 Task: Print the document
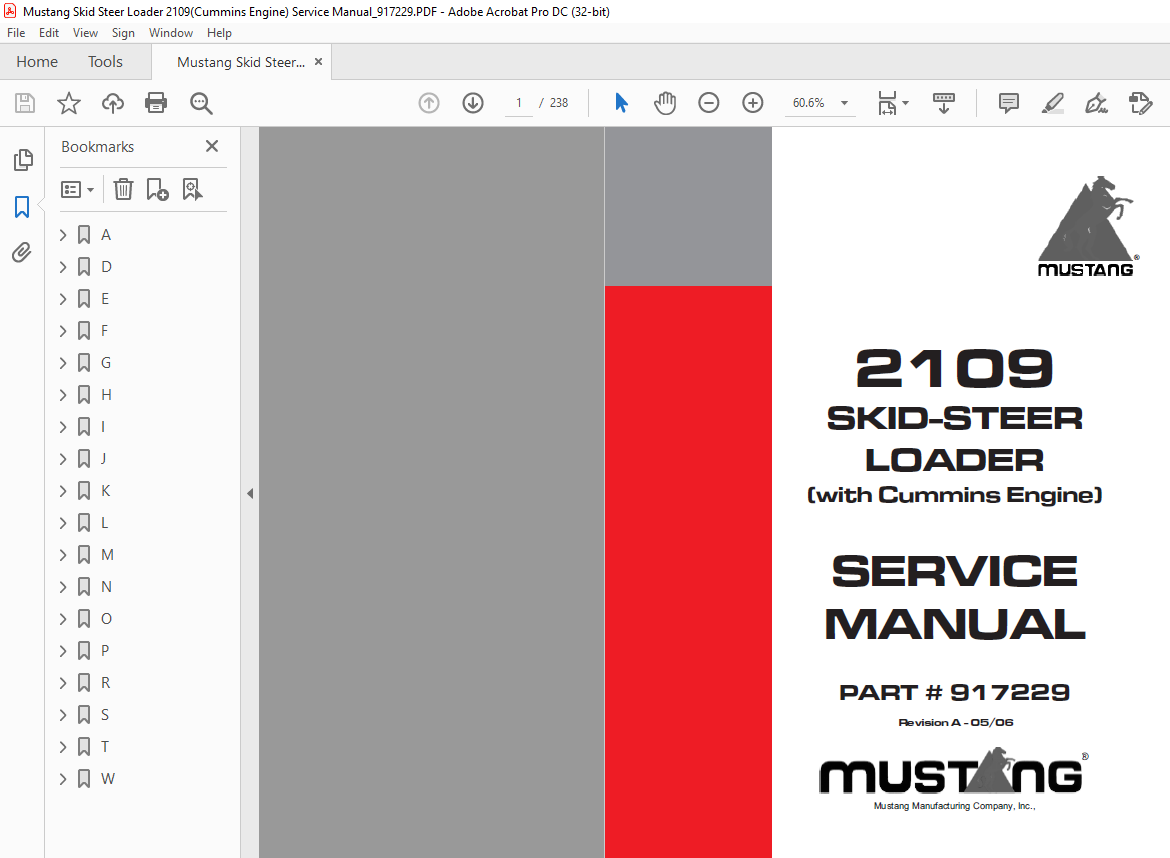[x=156, y=103]
